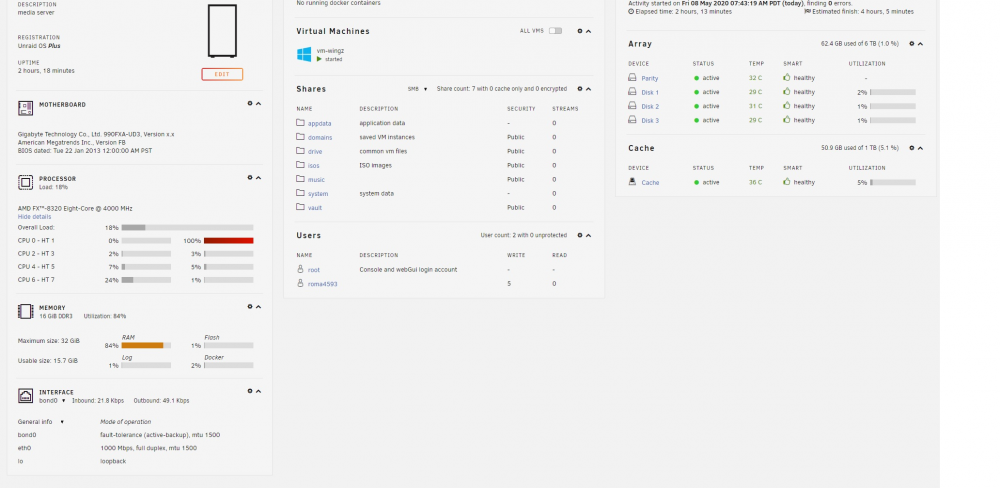The width and height of the screenshot is (1000, 488).
Task: Open the Cache device link
Action: pos(650,182)
